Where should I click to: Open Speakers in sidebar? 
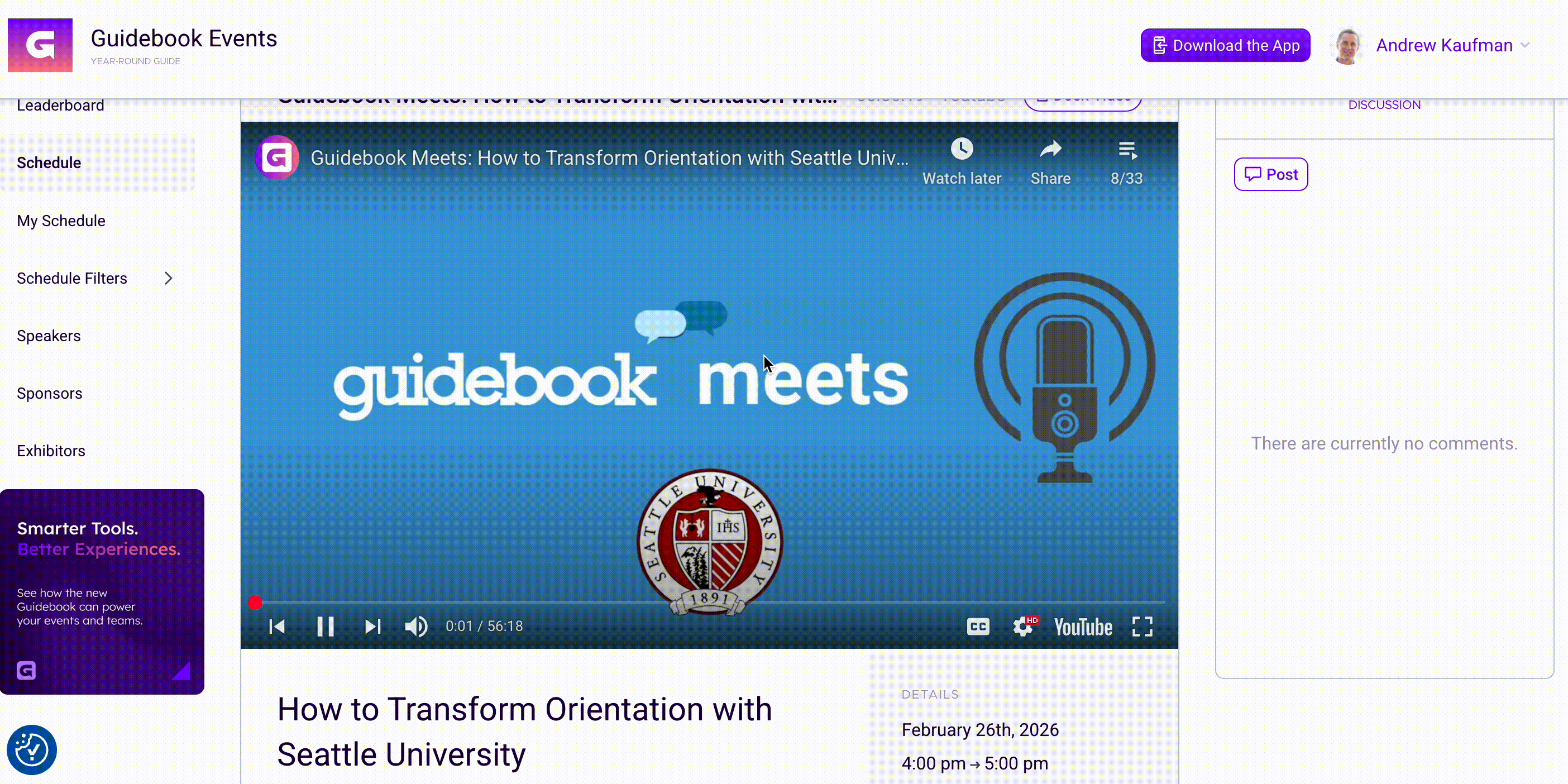pyautogui.click(x=49, y=336)
